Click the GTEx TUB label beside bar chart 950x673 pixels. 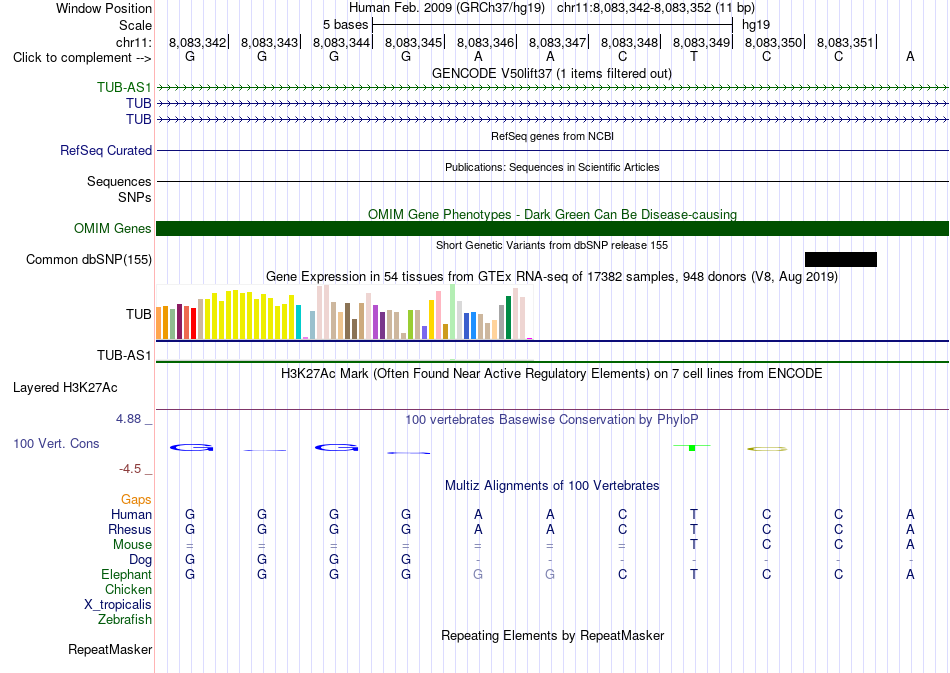pyautogui.click(x=139, y=314)
